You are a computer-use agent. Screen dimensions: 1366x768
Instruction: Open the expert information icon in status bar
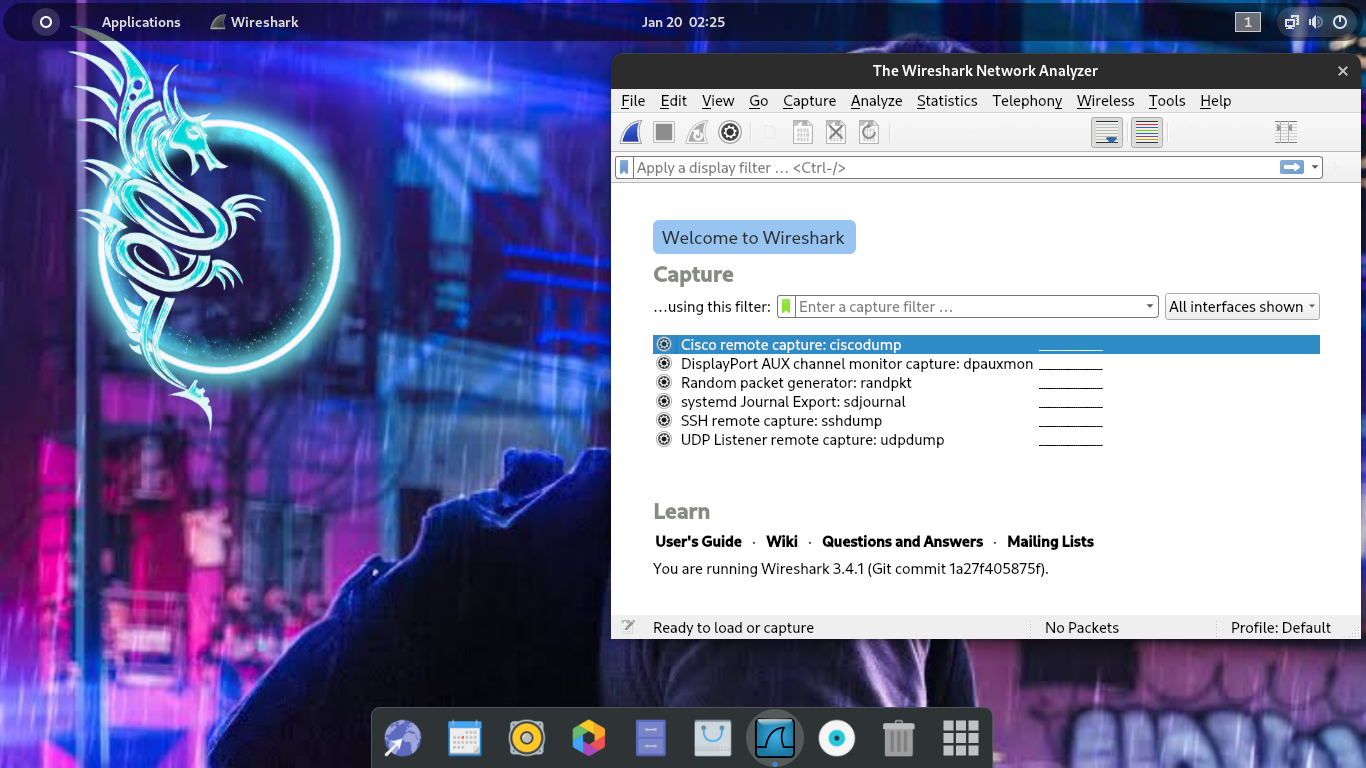tap(628, 627)
